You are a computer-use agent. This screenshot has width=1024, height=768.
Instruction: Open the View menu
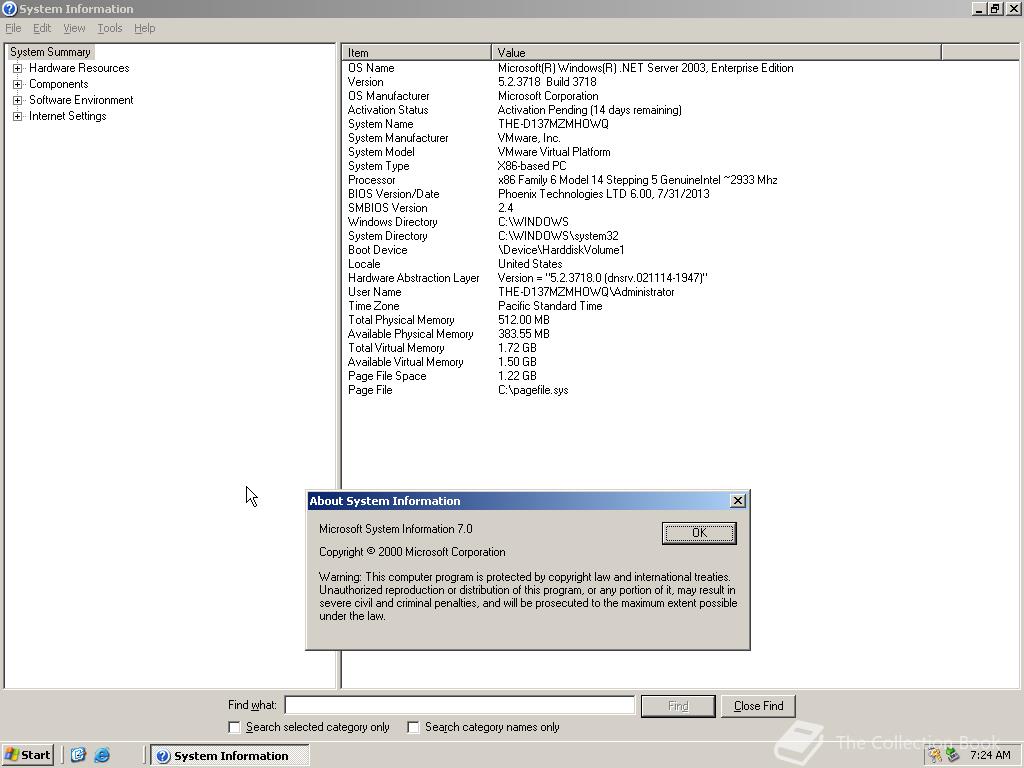click(74, 28)
